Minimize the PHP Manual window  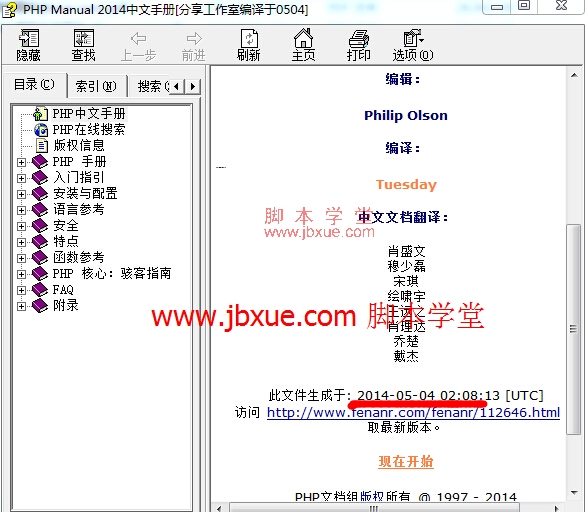pos(497,7)
